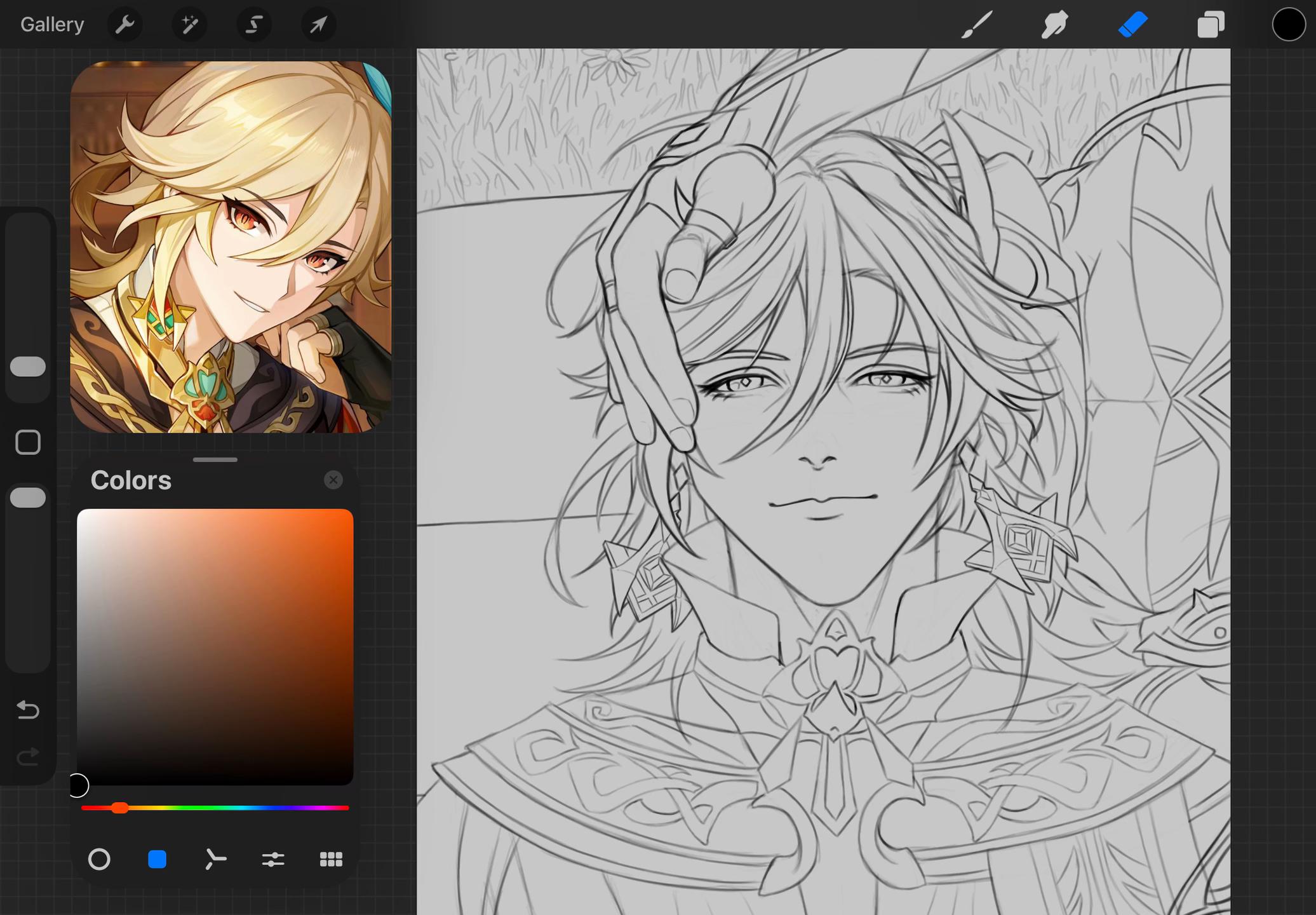Select the Eraser tool
The image size is (1316, 915).
pyautogui.click(x=1132, y=25)
